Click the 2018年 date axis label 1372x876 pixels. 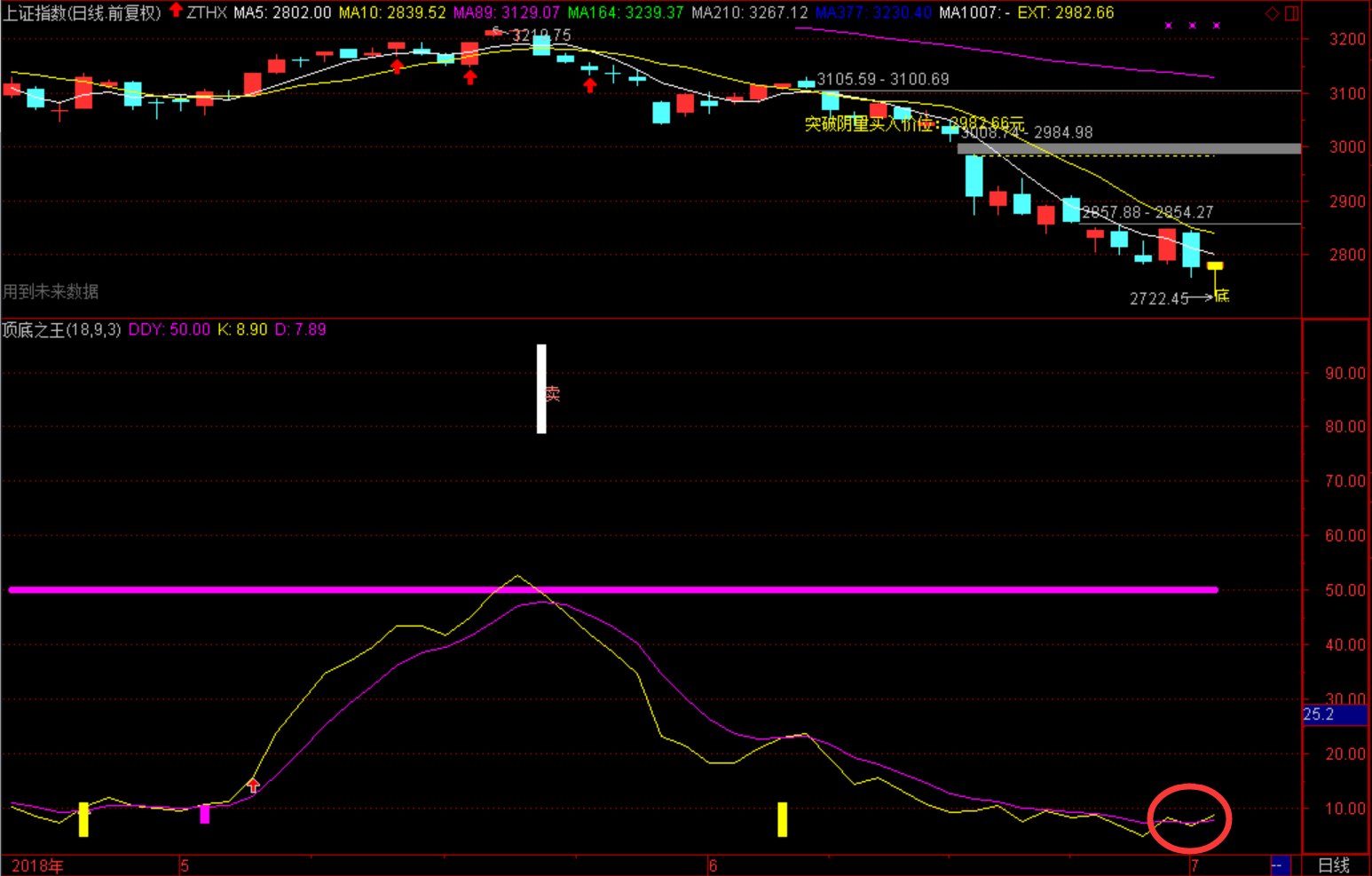tap(37, 865)
